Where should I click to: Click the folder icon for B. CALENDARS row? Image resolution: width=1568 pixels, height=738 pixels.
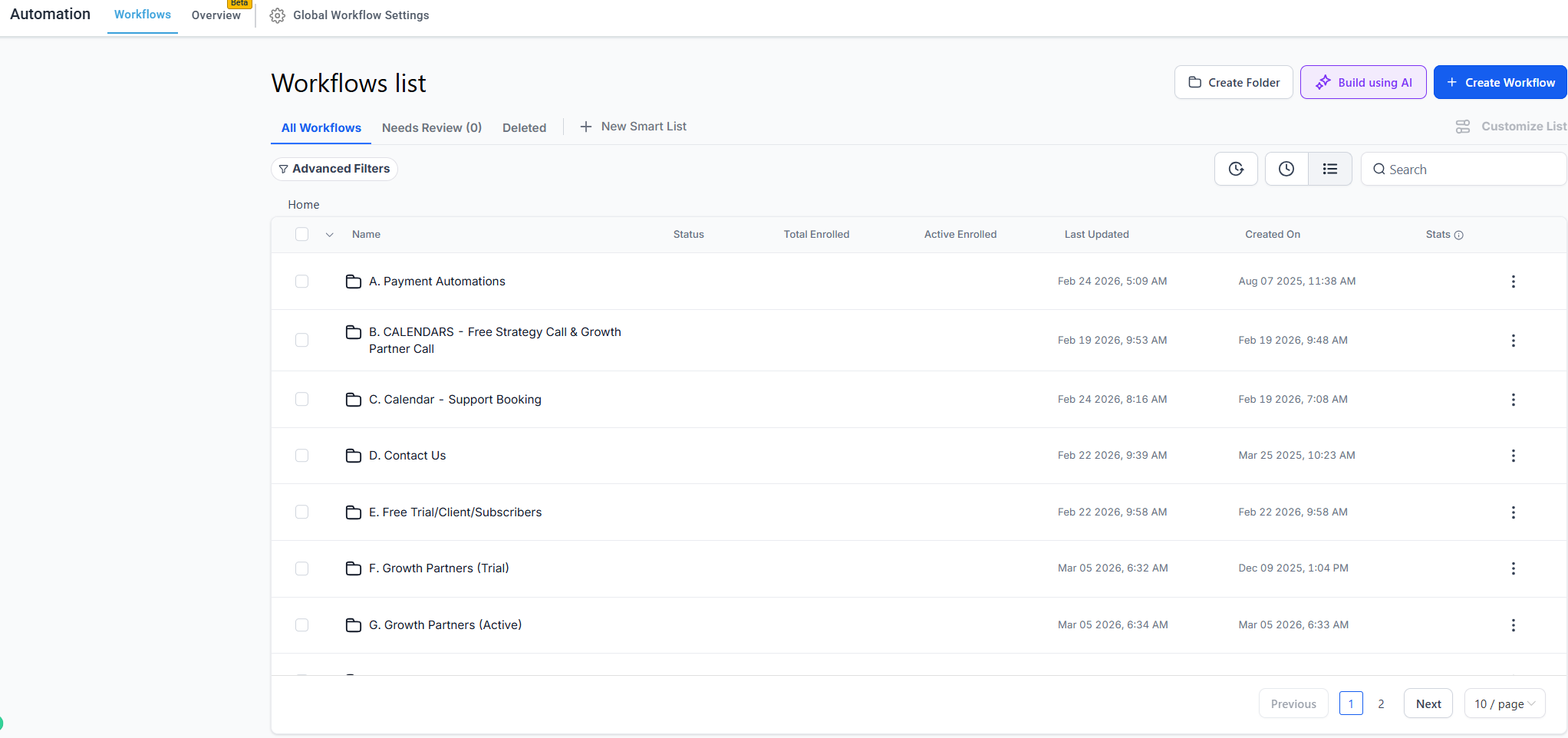click(x=354, y=332)
